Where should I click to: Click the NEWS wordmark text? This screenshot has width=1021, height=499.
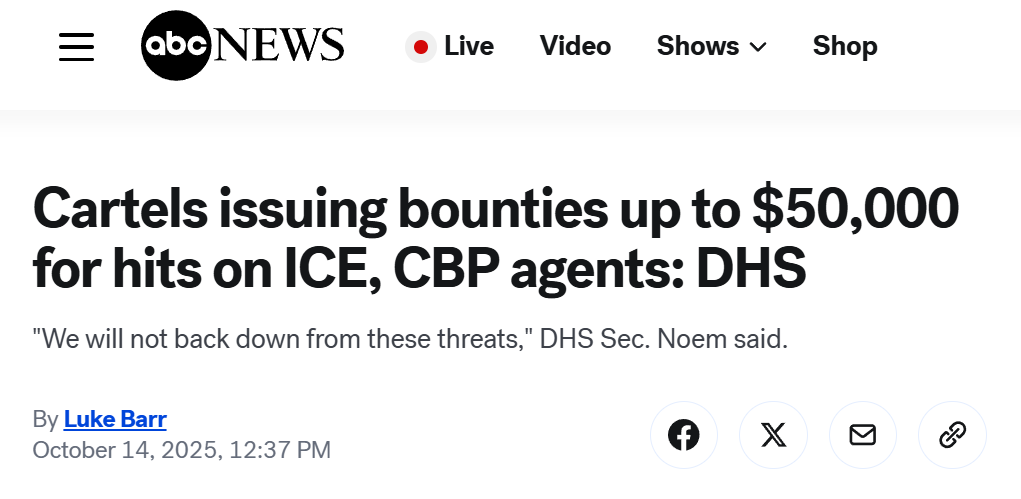tap(279, 44)
